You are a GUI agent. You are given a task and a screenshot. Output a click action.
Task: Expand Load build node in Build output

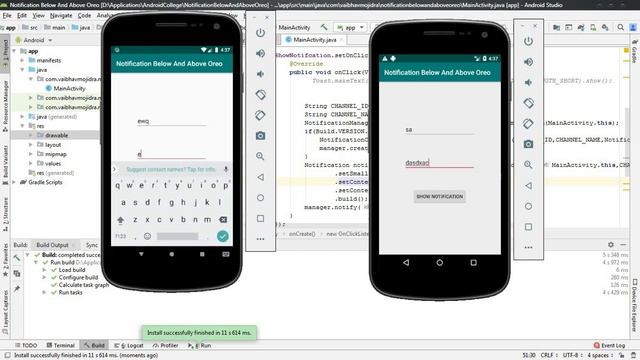[x=44, y=270]
